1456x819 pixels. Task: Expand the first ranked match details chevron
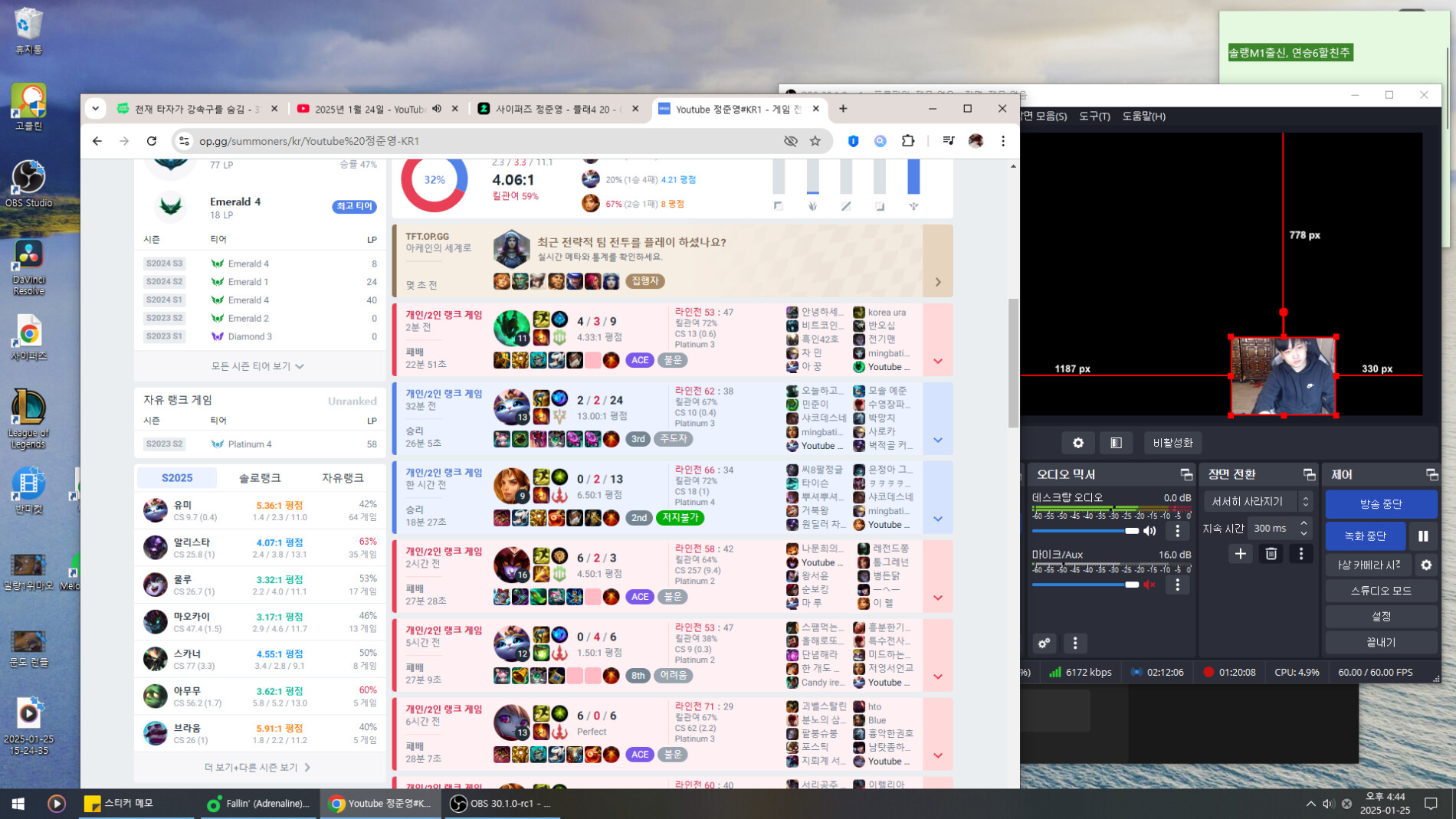[937, 361]
